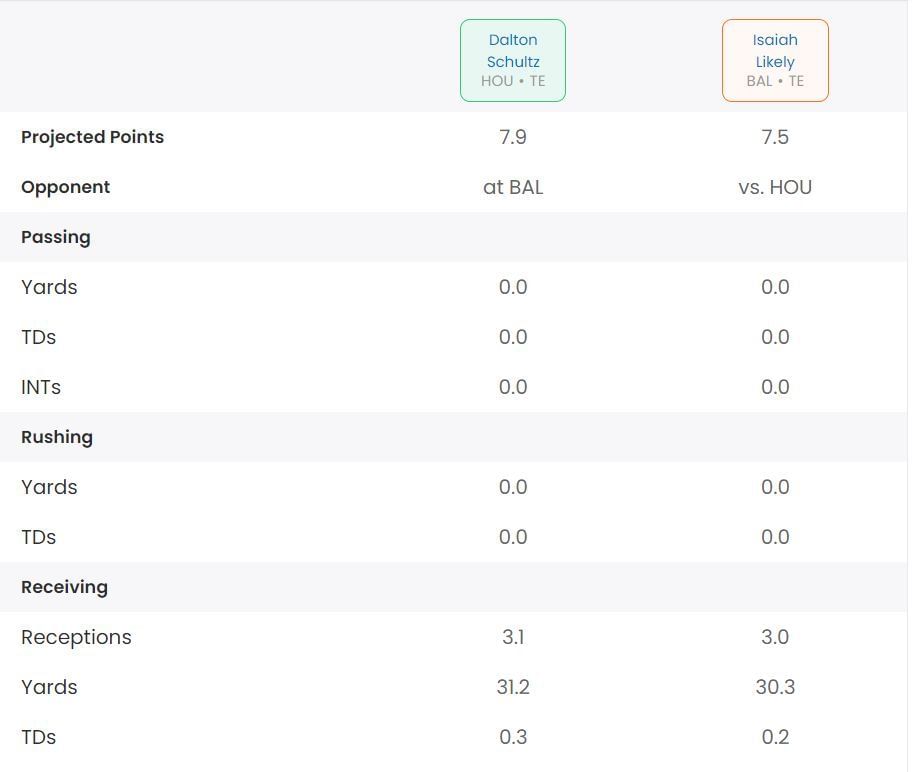The height and width of the screenshot is (772, 912).
Task: Click the Receptions row label
Action: (x=76, y=637)
